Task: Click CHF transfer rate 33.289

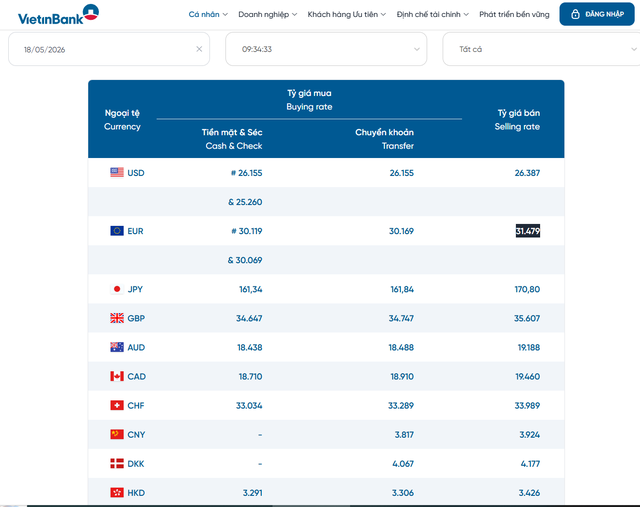Action: (x=401, y=405)
